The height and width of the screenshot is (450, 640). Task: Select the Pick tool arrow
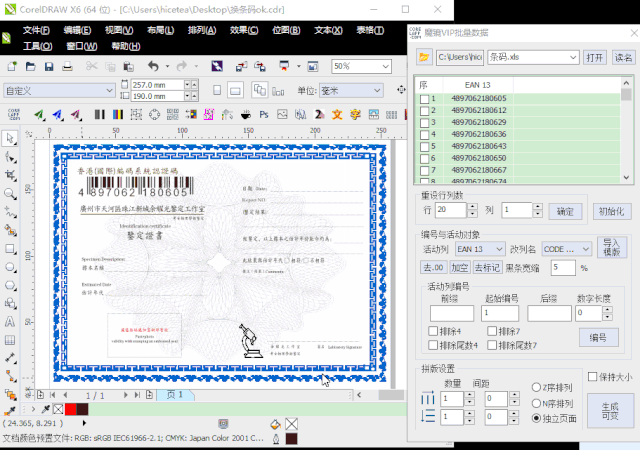click(10, 138)
